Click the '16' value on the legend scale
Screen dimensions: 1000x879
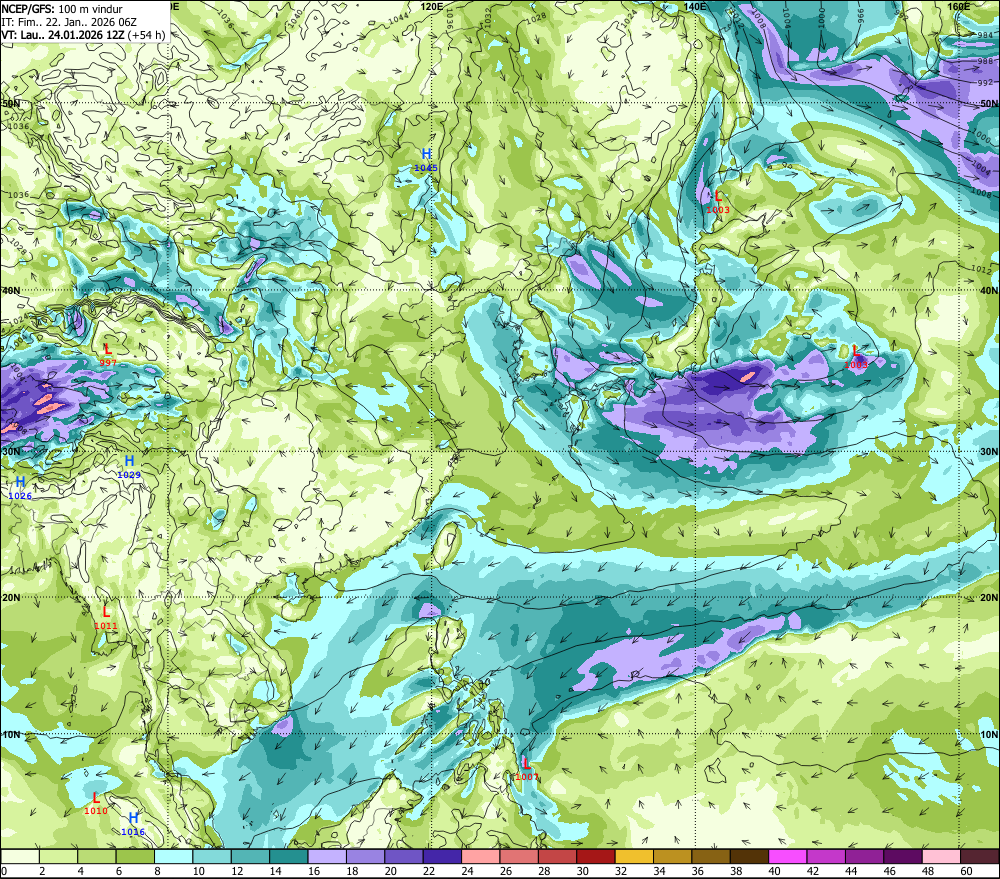tap(313, 871)
